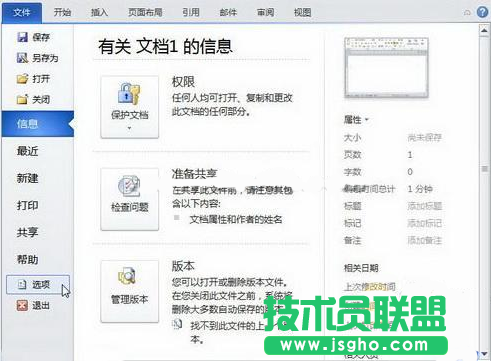Click the Words (字数) label
The image size is (491, 361).
point(352,172)
